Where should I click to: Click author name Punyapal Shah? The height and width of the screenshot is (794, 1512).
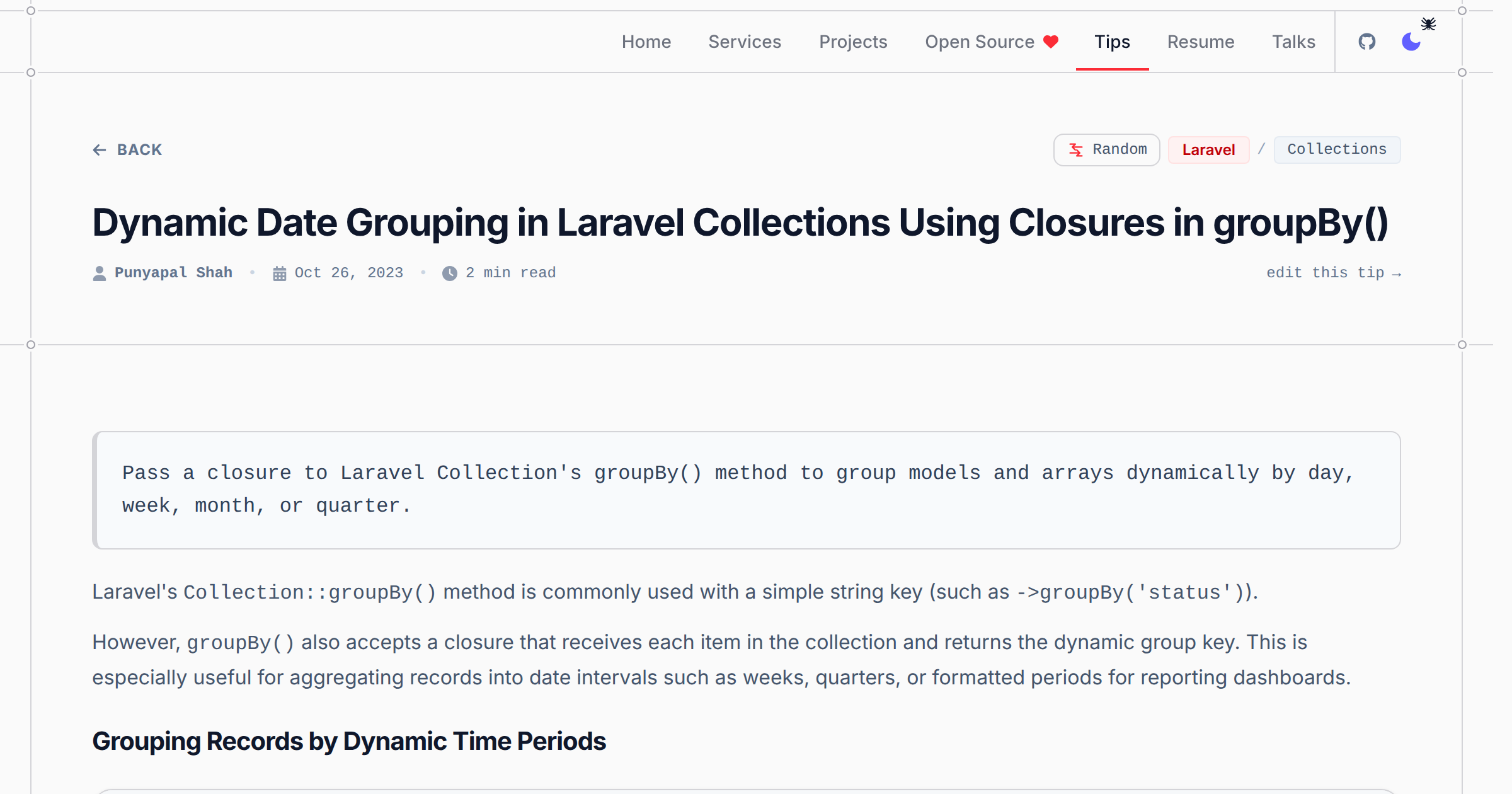pyautogui.click(x=173, y=273)
